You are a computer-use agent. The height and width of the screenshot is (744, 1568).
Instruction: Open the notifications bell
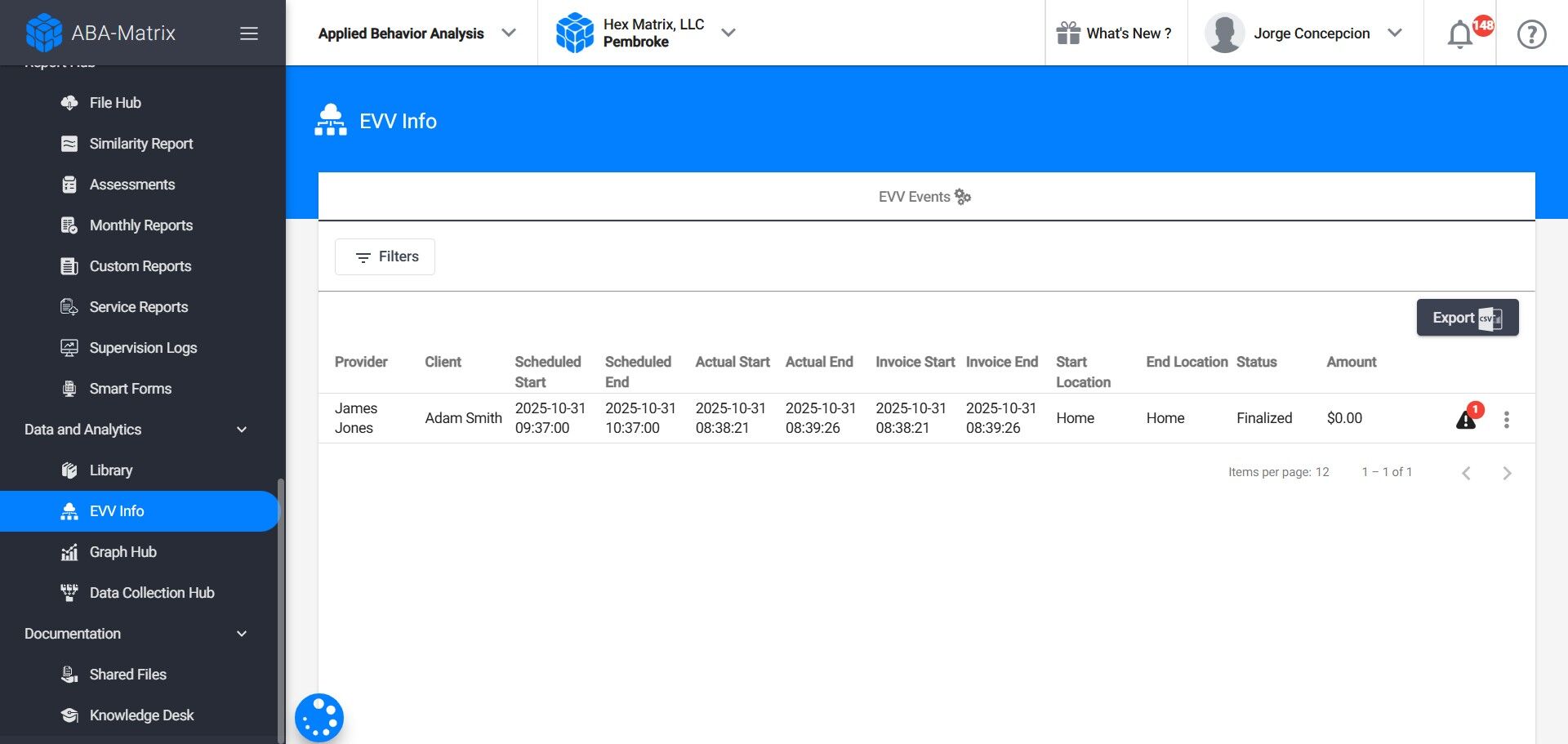pyautogui.click(x=1460, y=35)
